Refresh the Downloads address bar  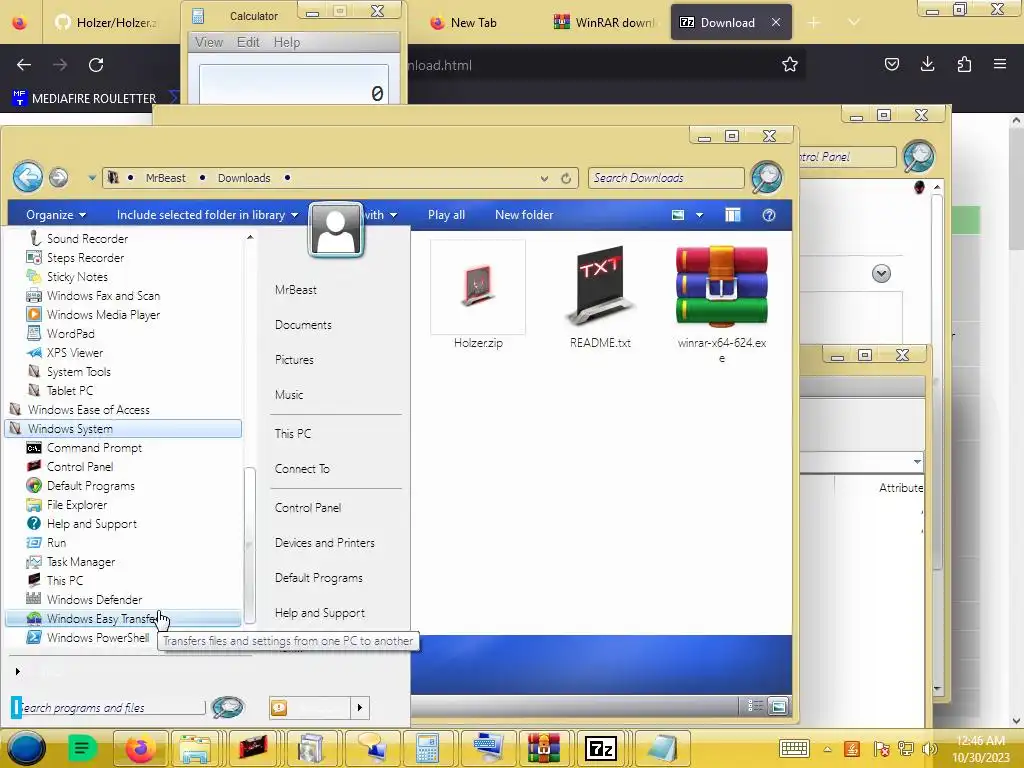[566, 178]
